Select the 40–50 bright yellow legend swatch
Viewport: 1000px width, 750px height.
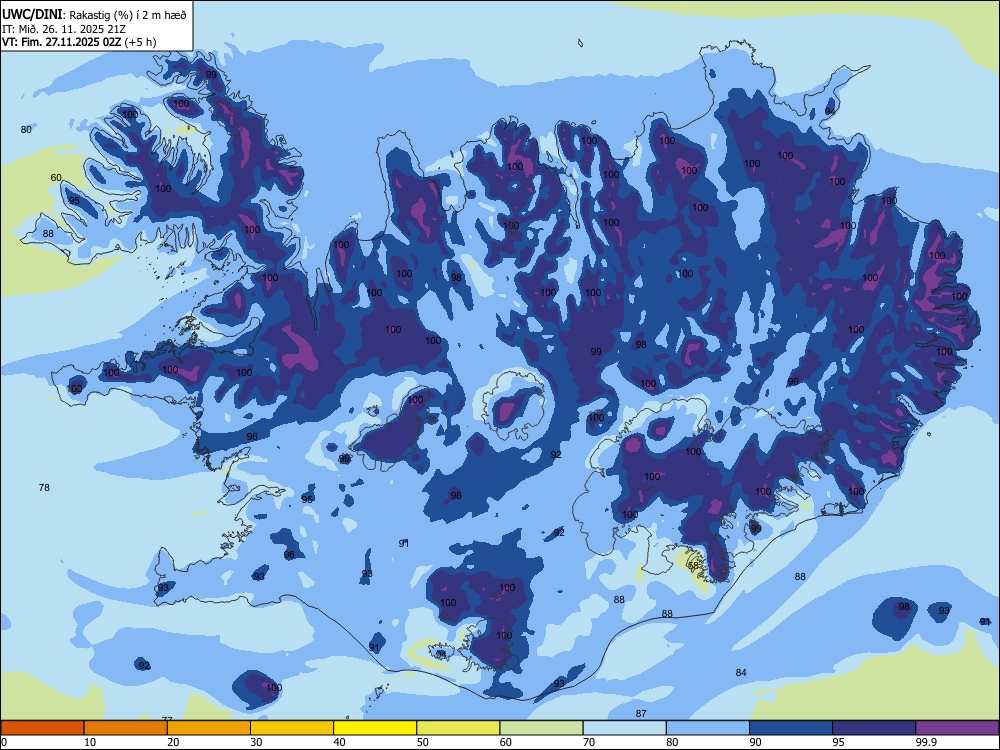click(375, 728)
